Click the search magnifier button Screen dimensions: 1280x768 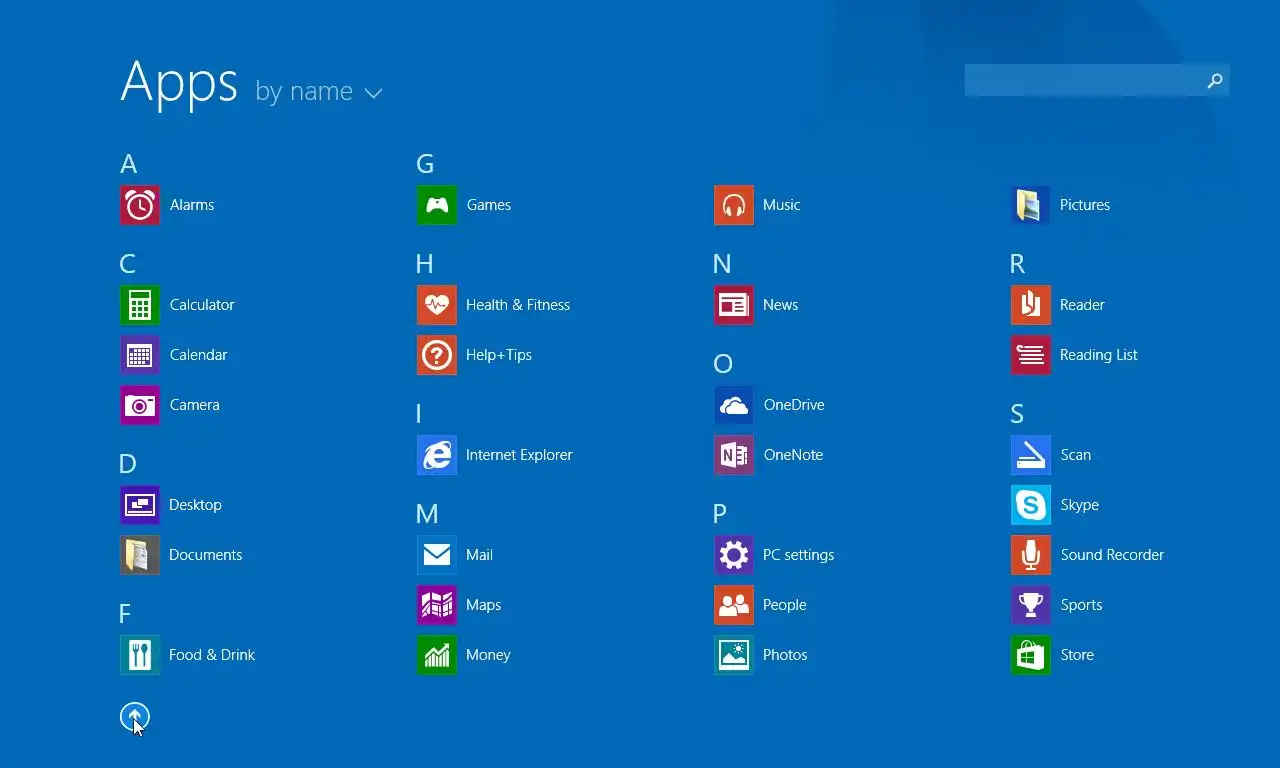tap(1215, 80)
